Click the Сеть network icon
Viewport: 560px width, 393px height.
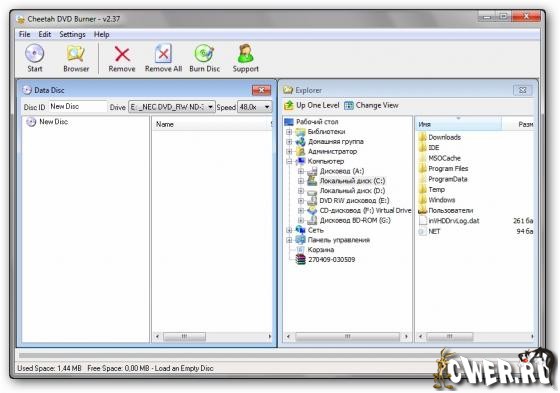300,230
